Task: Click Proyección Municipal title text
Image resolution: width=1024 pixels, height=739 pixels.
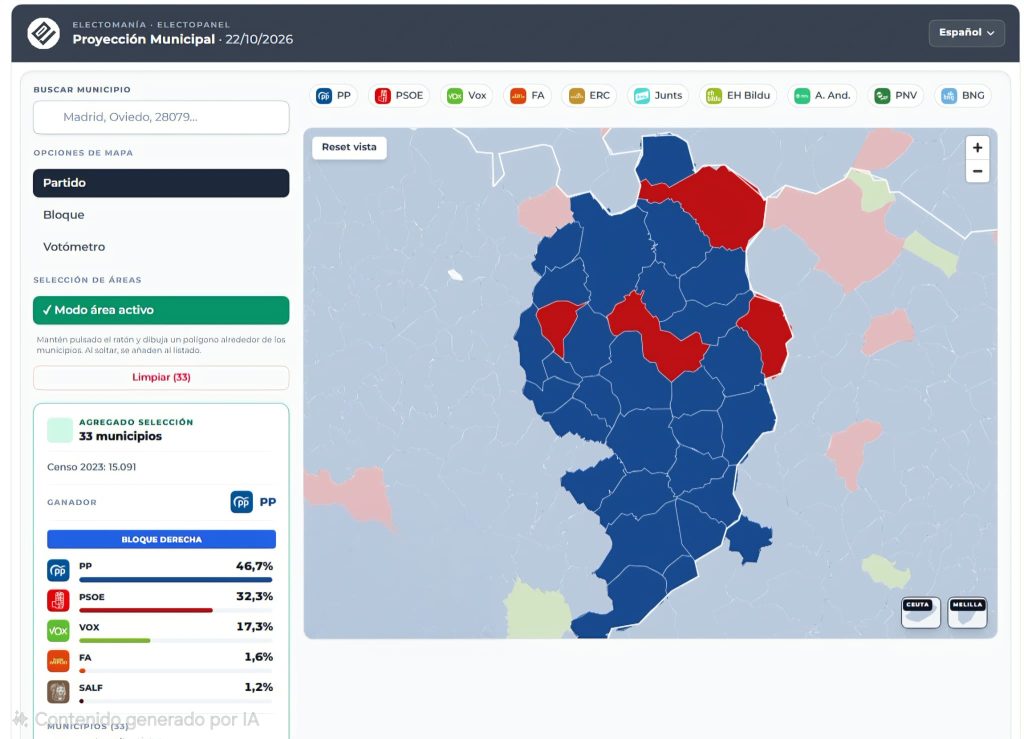Action: tap(144, 39)
